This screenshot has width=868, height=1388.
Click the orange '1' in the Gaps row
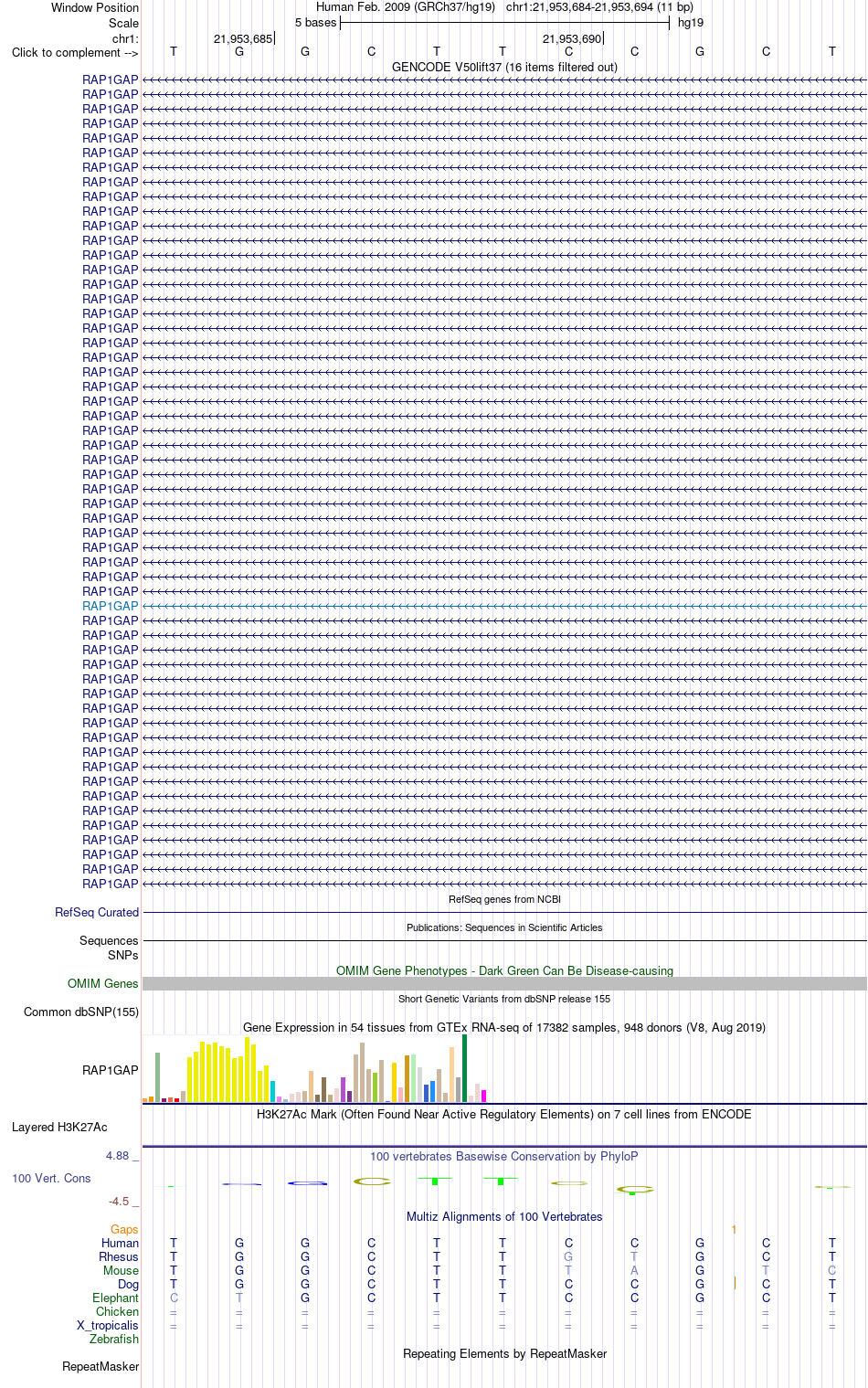pos(734,1229)
